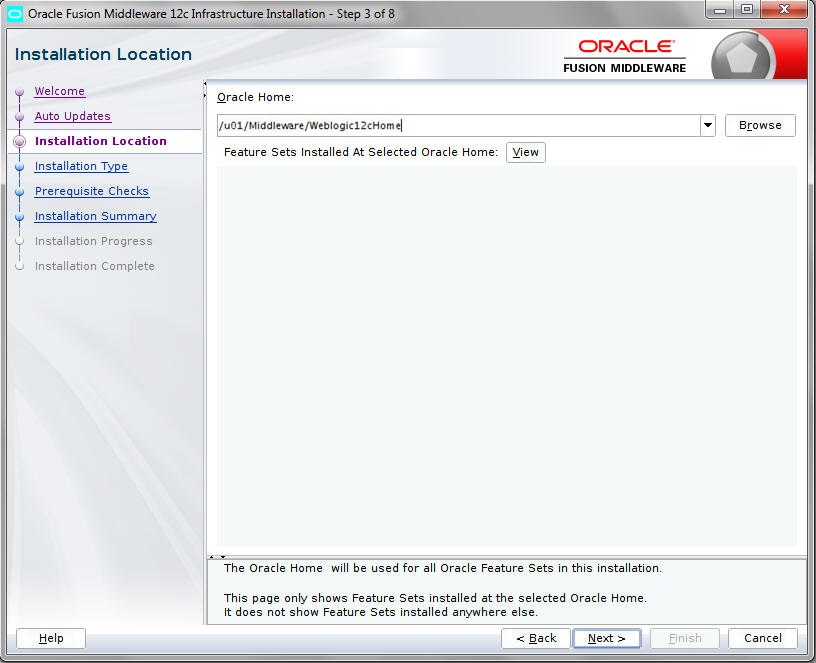Click the Installation Summary step bullet icon

20,216
